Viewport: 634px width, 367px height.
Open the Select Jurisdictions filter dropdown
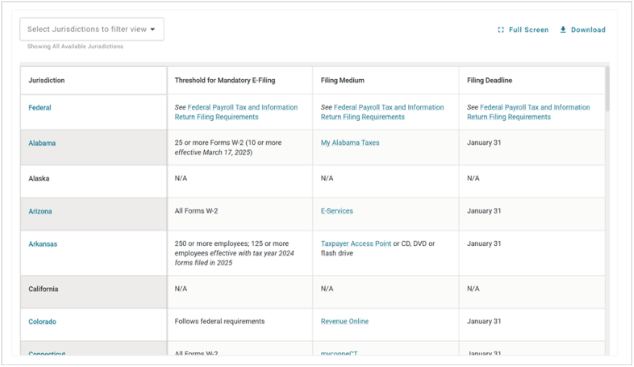[92, 29]
